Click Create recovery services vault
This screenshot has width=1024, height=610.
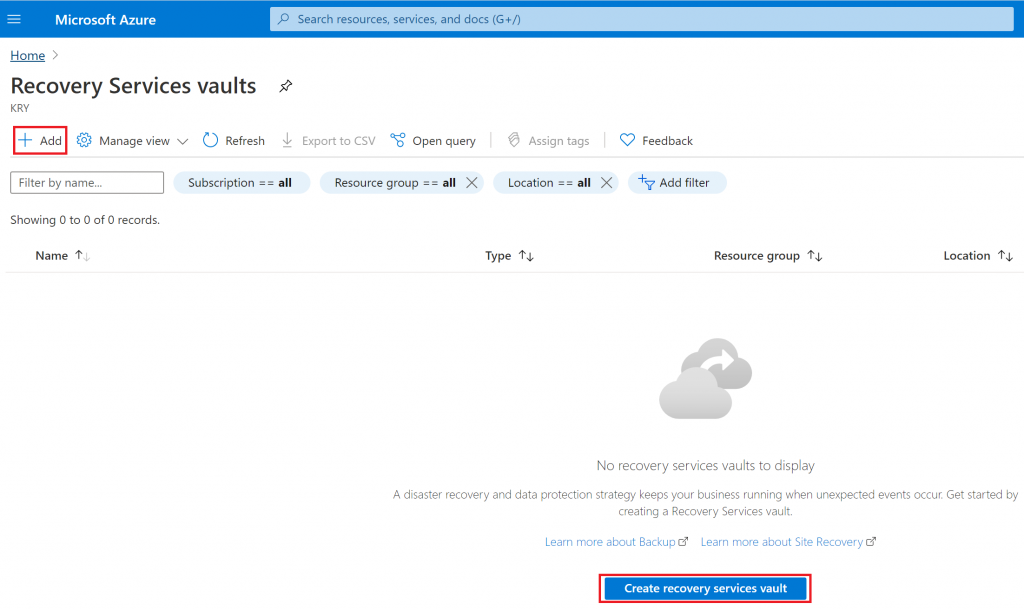coord(704,588)
